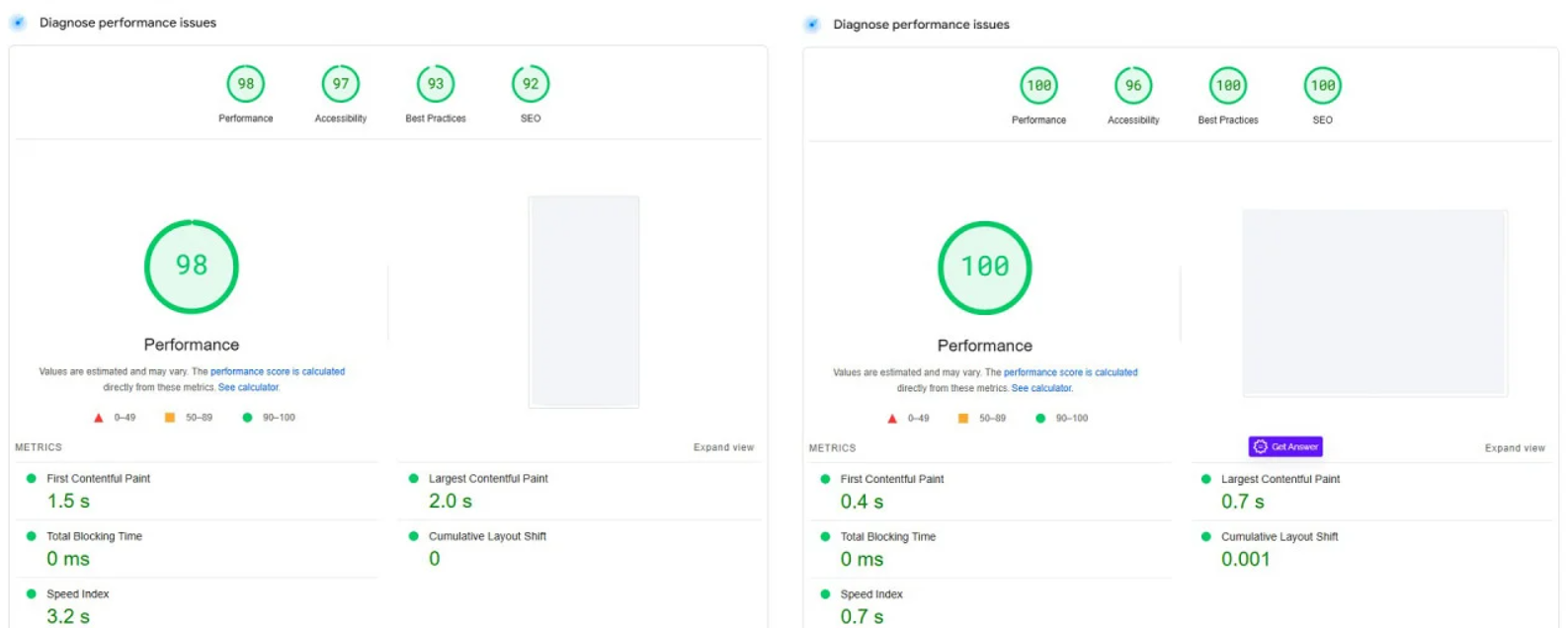
Task: Click right 'Performance' label under large gauge
Action: [x=985, y=346]
